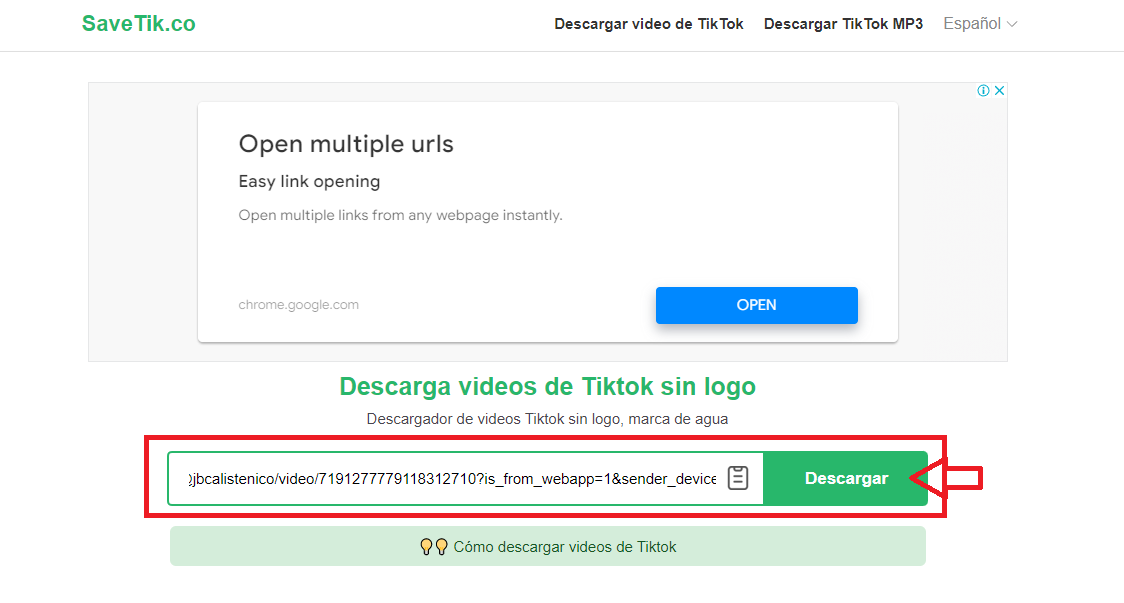This screenshot has width=1124, height=603.
Task: Click the Descargador de videos Tiktok subtitle
Action: pos(548,419)
